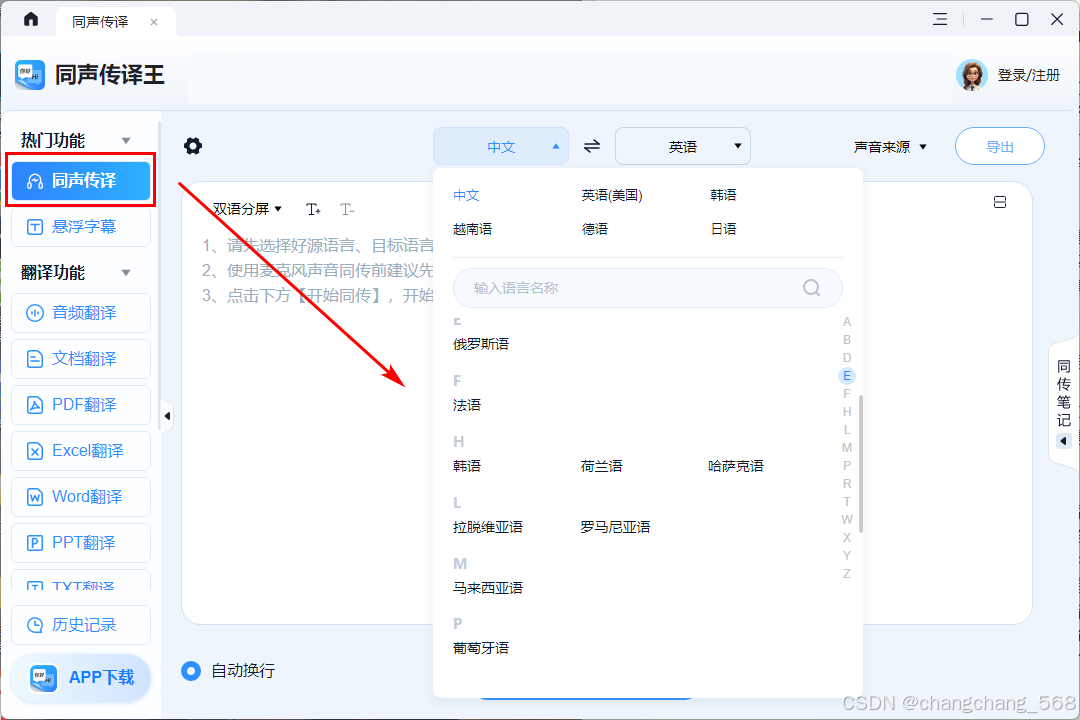Jump to letter B in index
1080x720 pixels.
coord(847,340)
